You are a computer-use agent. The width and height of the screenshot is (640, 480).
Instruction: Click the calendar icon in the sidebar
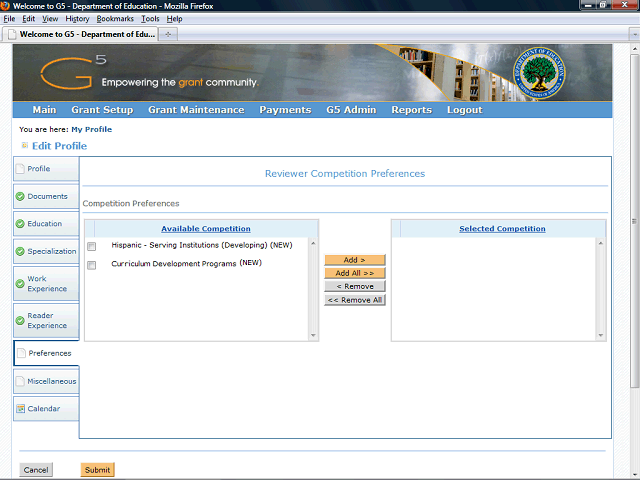click(x=20, y=408)
